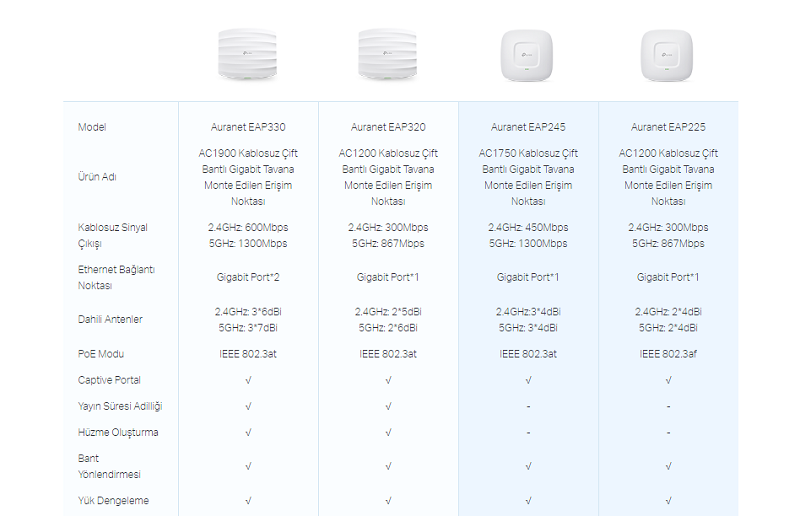Click the IEEE 802.3af PoE value
Viewport: 800px width, 516px height.
pyautogui.click(x=668, y=354)
